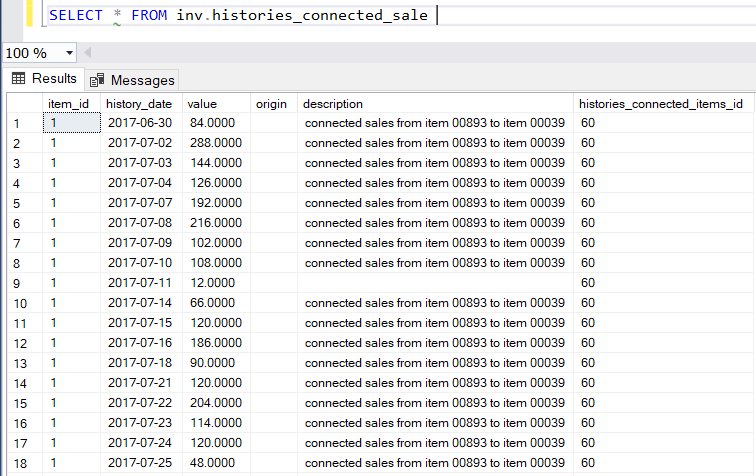Select the item_id column header
This screenshot has width=756, height=476.
(71, 104)
